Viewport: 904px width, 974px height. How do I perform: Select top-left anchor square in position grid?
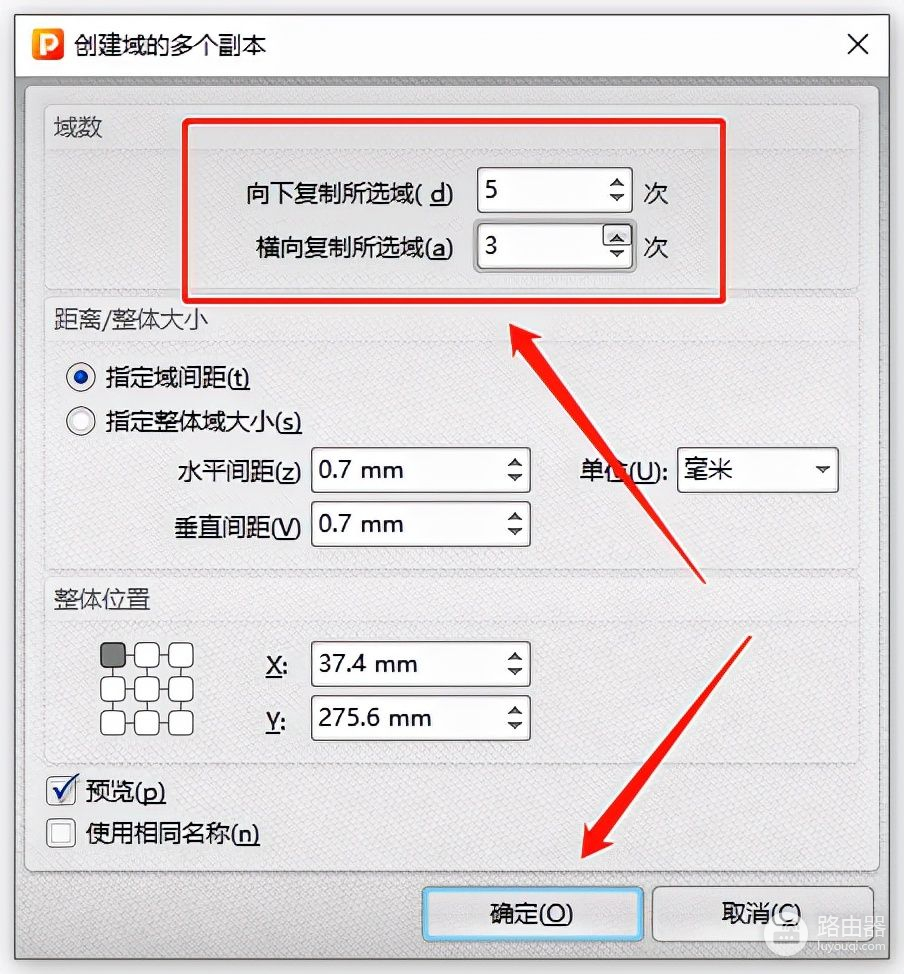click(x=113, y=655)
